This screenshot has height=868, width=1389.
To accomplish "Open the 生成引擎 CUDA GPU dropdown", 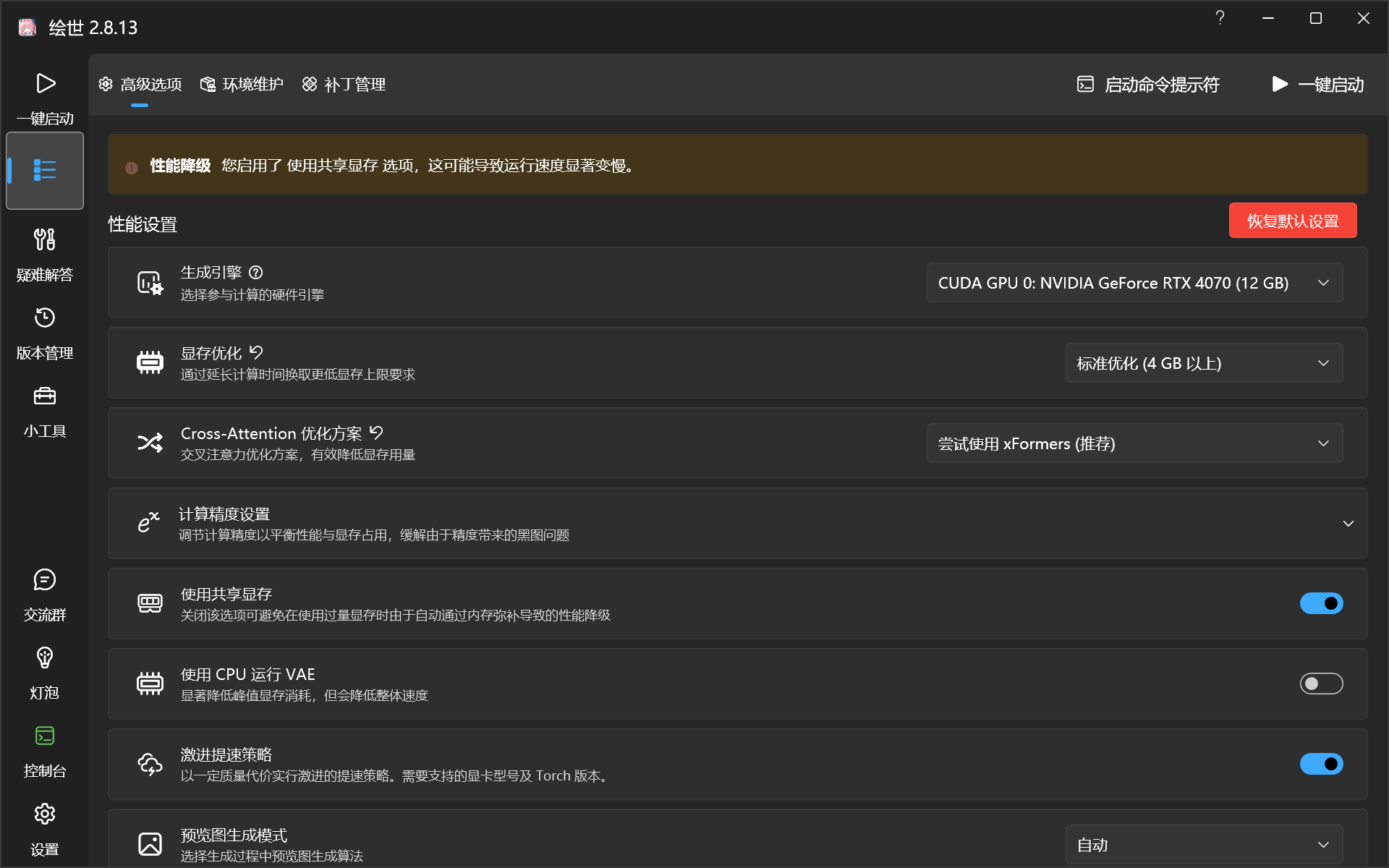I will tap(1134, 283).
